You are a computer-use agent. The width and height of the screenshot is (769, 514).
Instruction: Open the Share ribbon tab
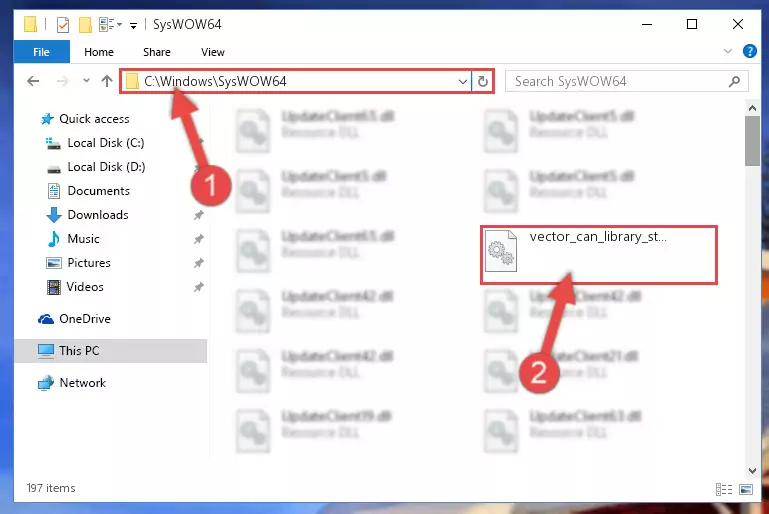[157, 52]
